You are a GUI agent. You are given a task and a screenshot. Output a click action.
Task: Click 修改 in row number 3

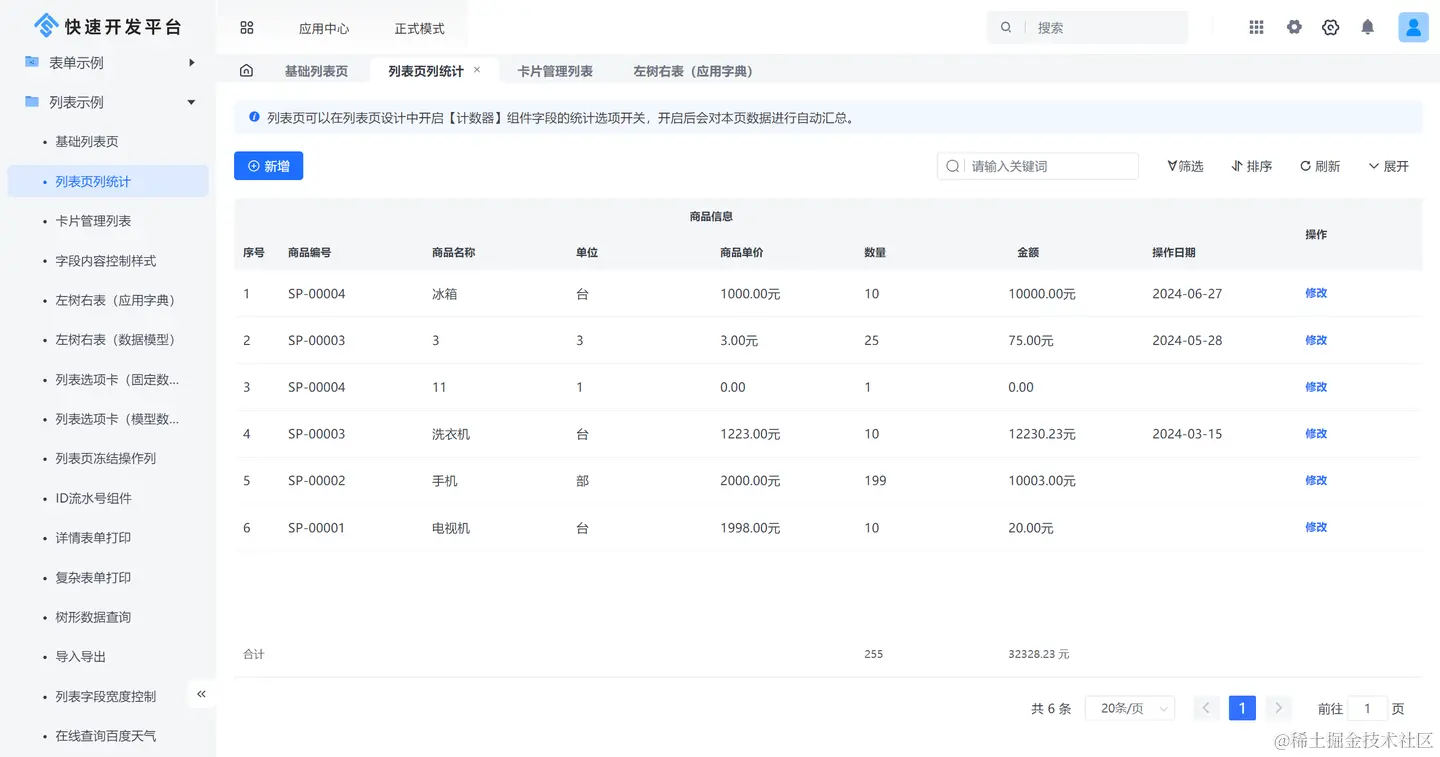tap(1316, 387)
